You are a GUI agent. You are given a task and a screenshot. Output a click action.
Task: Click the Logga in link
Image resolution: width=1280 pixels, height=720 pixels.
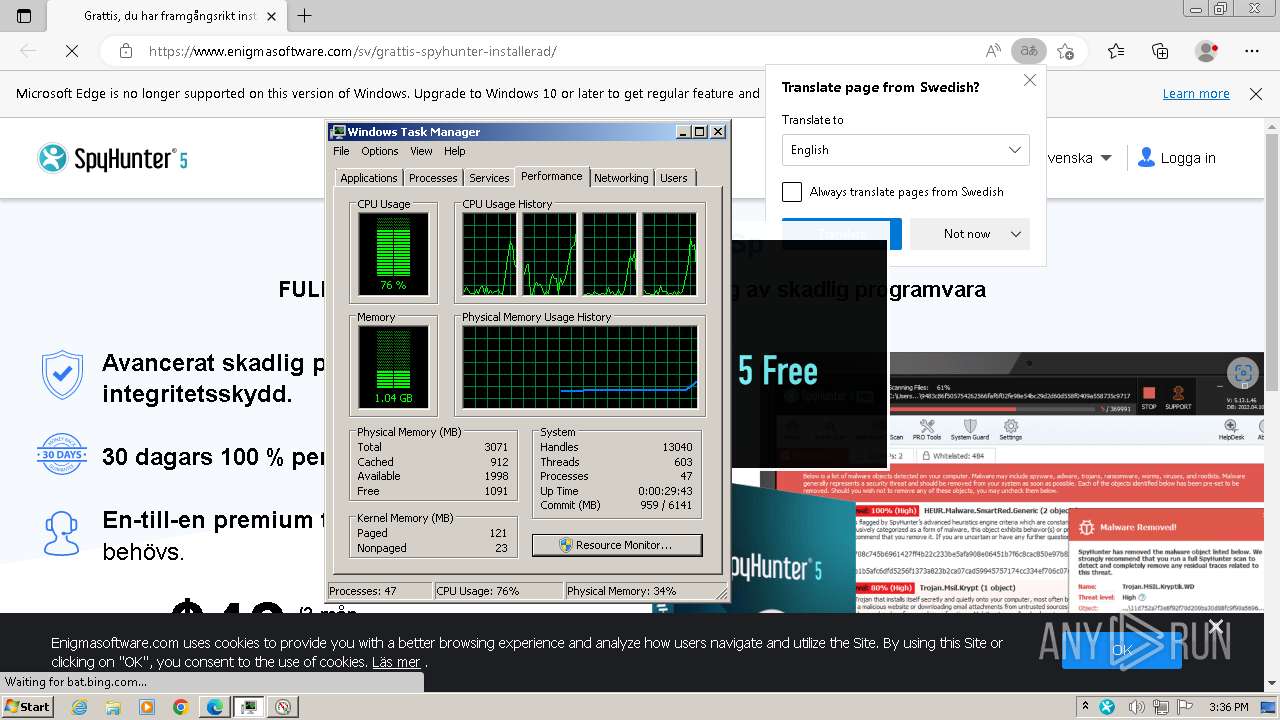[x=1188, y=158]
